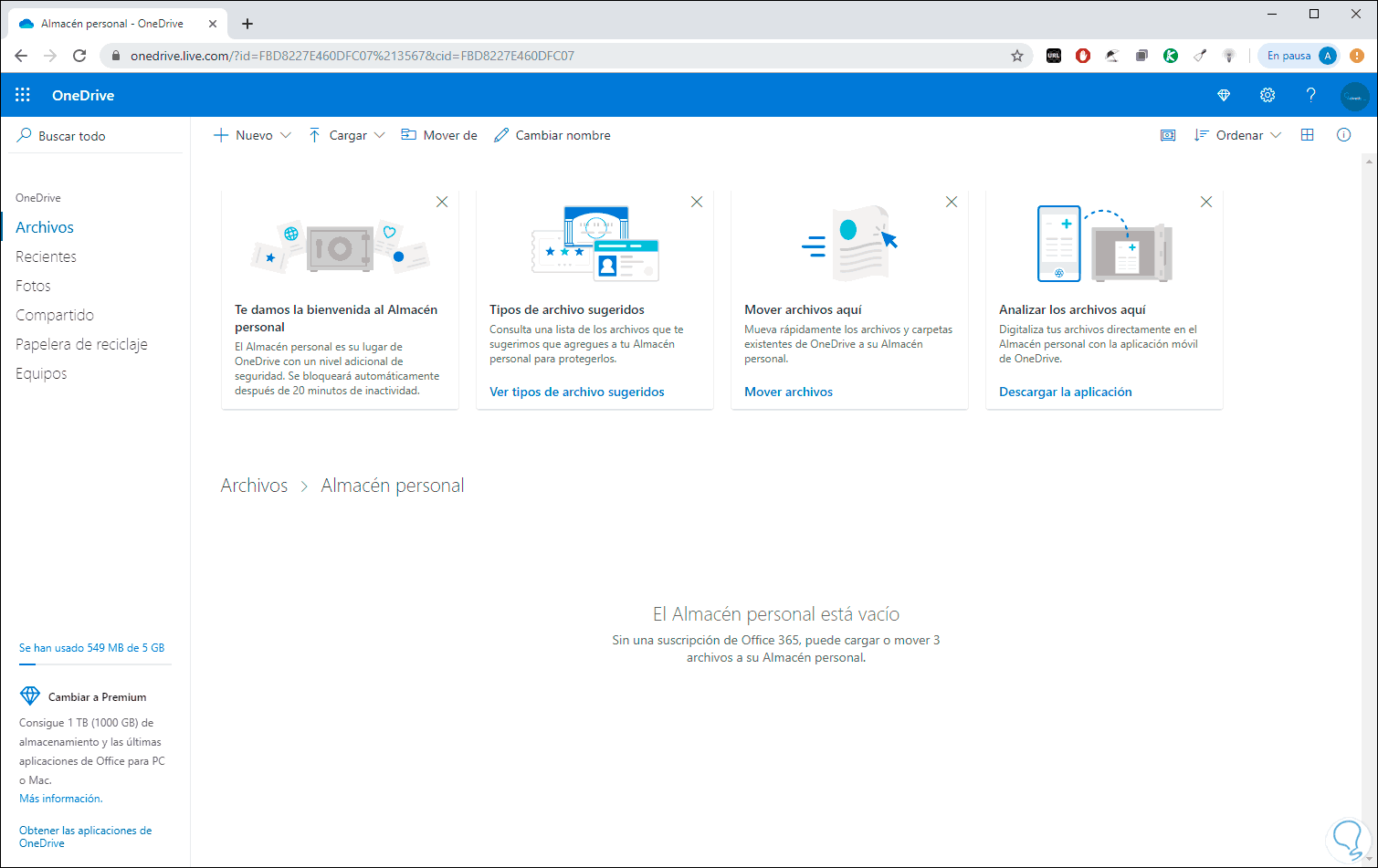The width and height of the screenshot is (1378, 868).
Task: Open the details pane info icon
Action: tap(1343, 135)
